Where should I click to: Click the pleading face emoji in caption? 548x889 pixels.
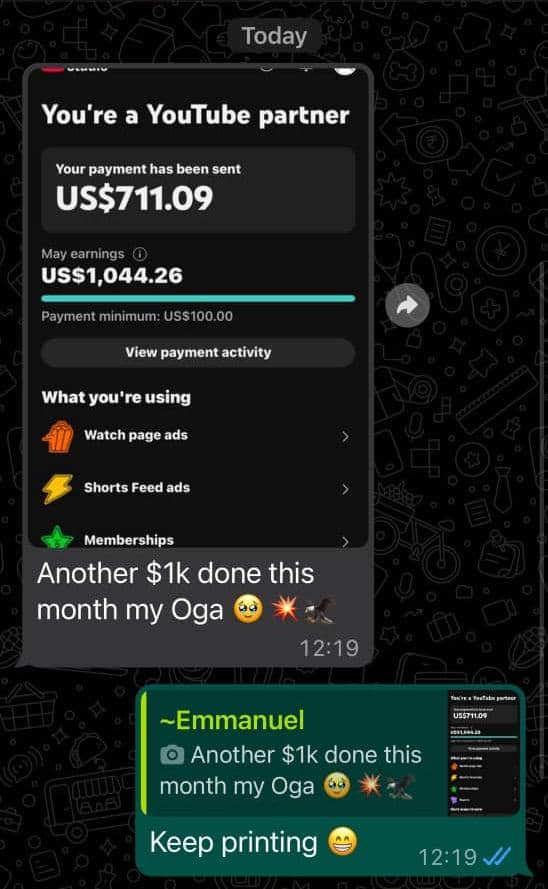(x=248, y=610)
